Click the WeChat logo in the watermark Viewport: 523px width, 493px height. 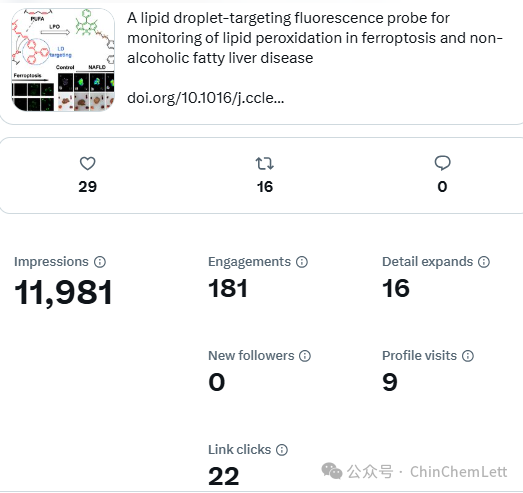click(332, 471)
